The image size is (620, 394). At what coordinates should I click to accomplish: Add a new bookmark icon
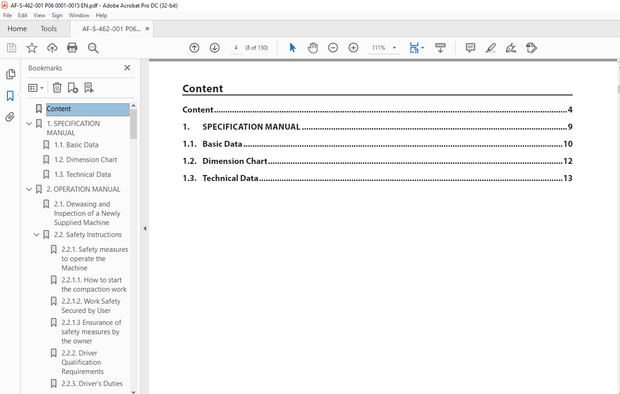(x=73, y=87)
